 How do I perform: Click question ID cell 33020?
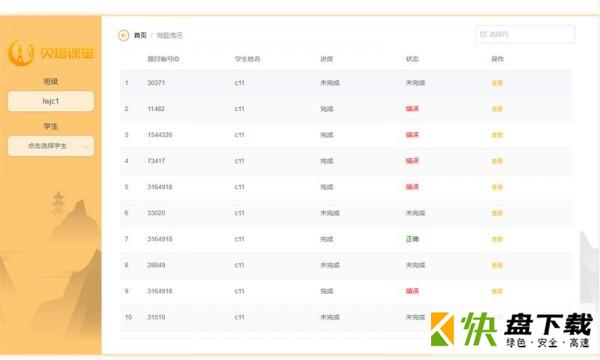[156, 213]
